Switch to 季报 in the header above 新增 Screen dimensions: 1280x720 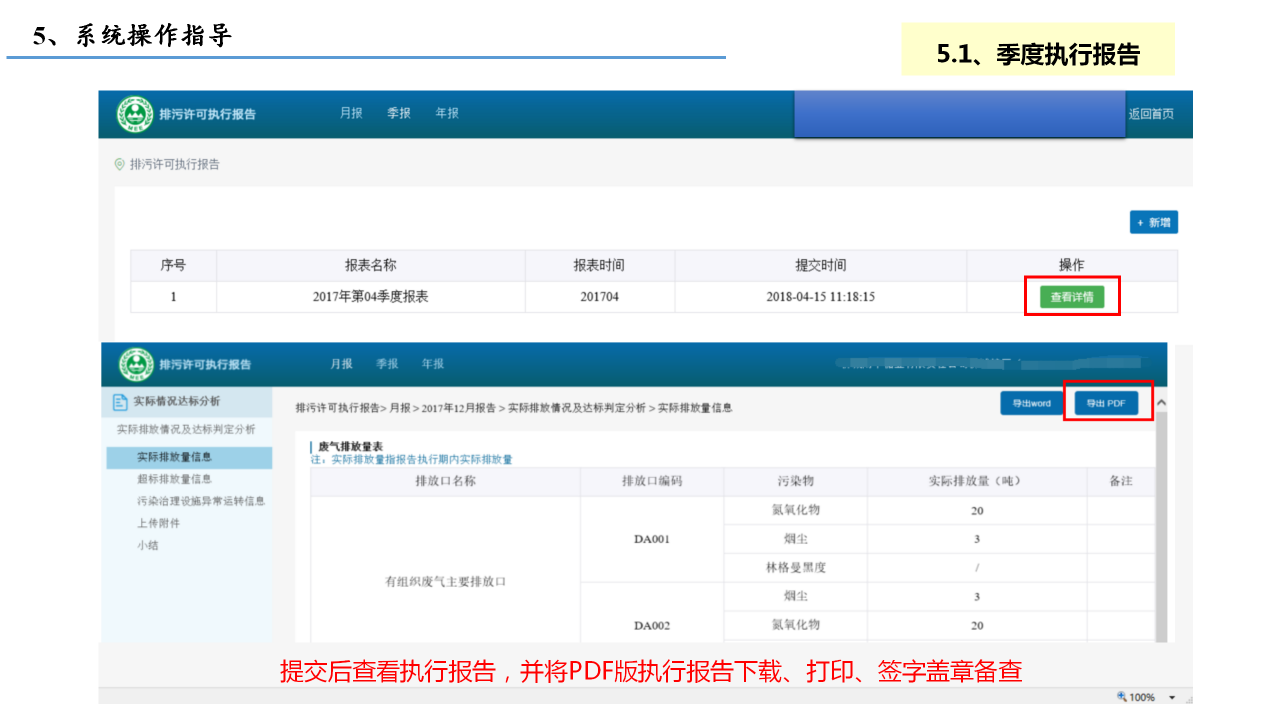coord(399,113)
